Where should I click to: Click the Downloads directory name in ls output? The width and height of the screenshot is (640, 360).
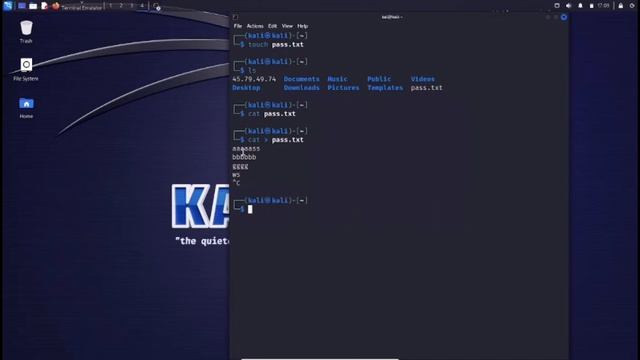(302, 88)
